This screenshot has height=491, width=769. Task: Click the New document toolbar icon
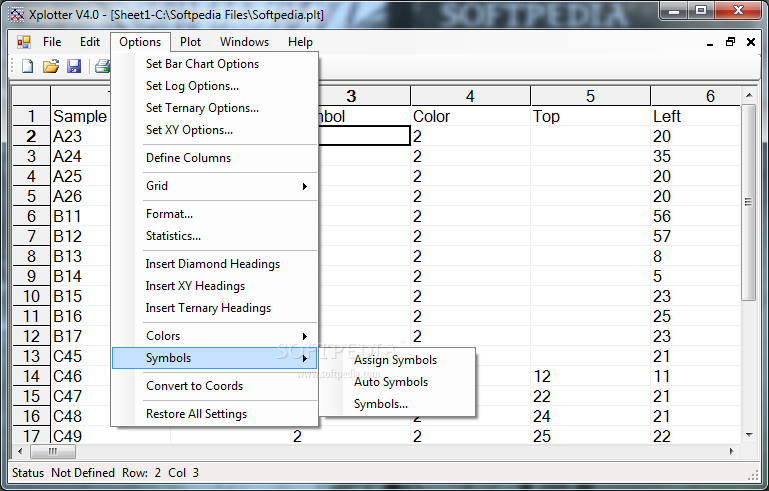27,66
